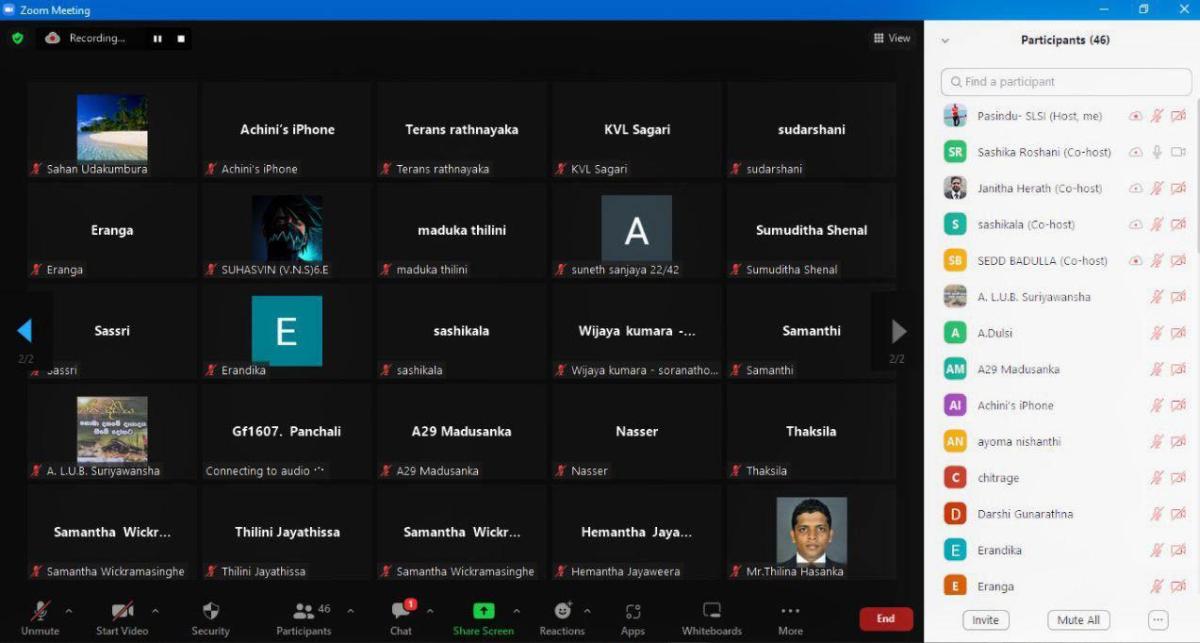Open the Apps panel

pyautogui.click(x=633, y=617)
